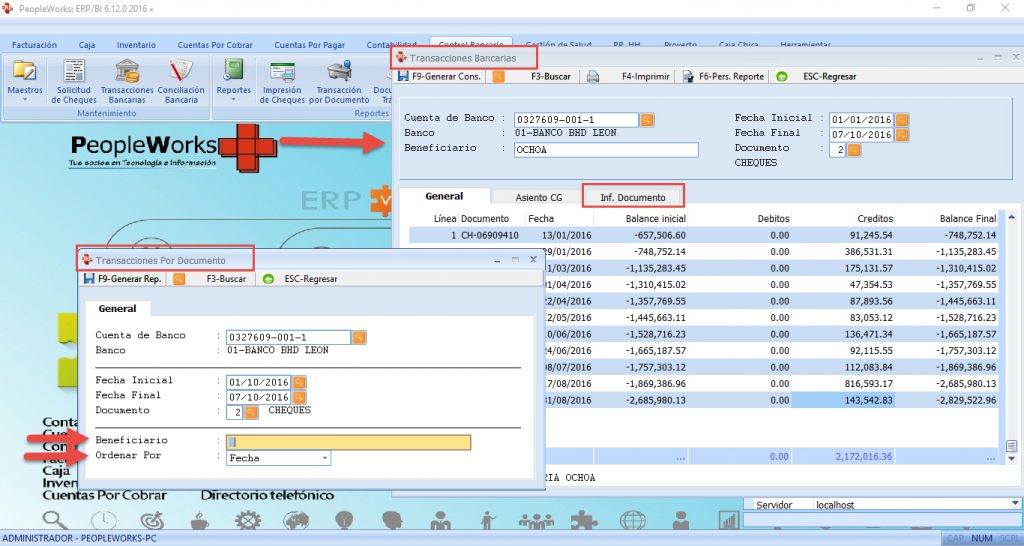Click Cuenta de Banco field in Transacciones Por Documento

[288, 337]
